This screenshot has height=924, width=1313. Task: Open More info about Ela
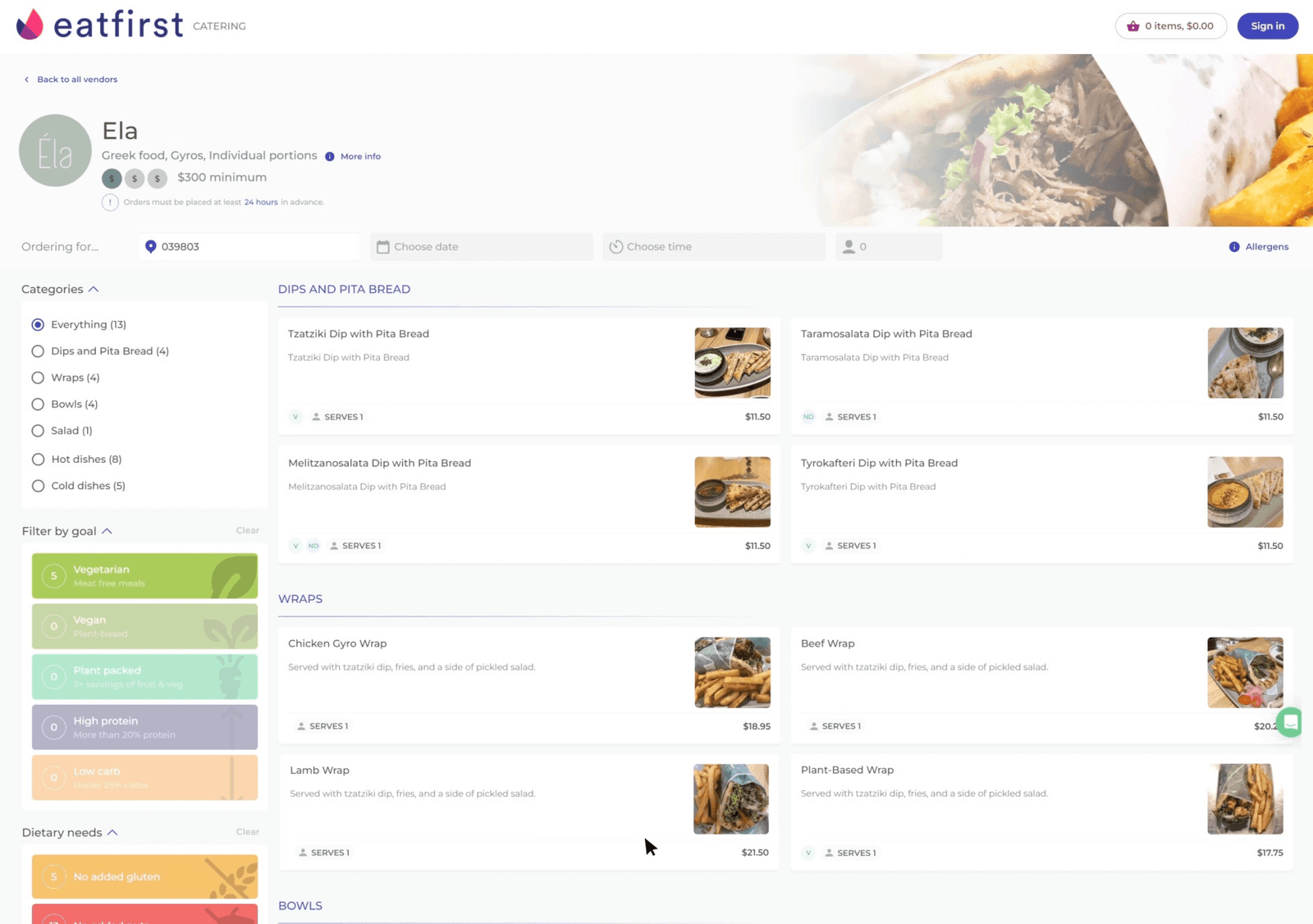coord(359,156)
